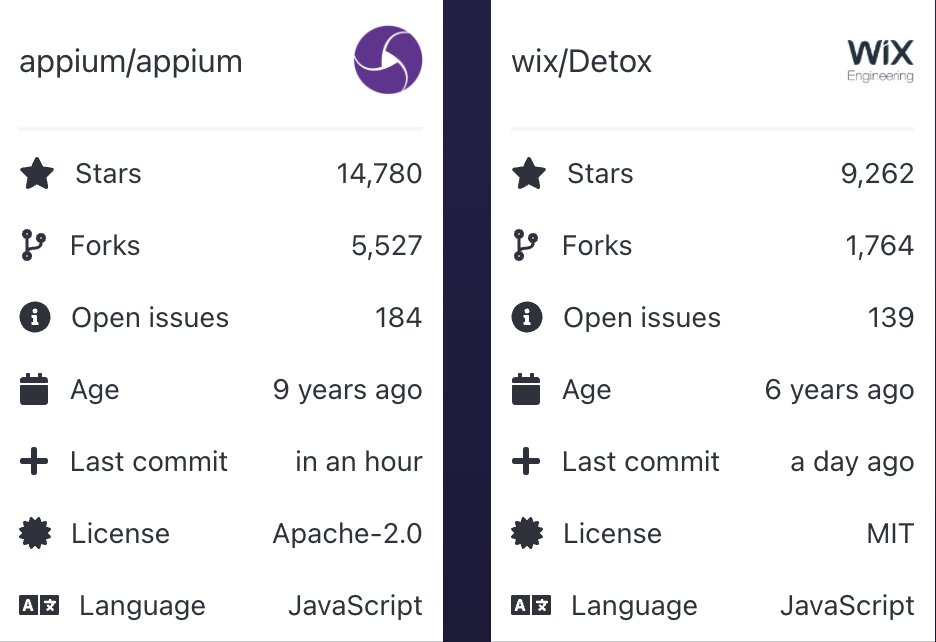Click JavaScript language value in appium card
The height and width of the screenshot is (642, 936).
[355, 606]
